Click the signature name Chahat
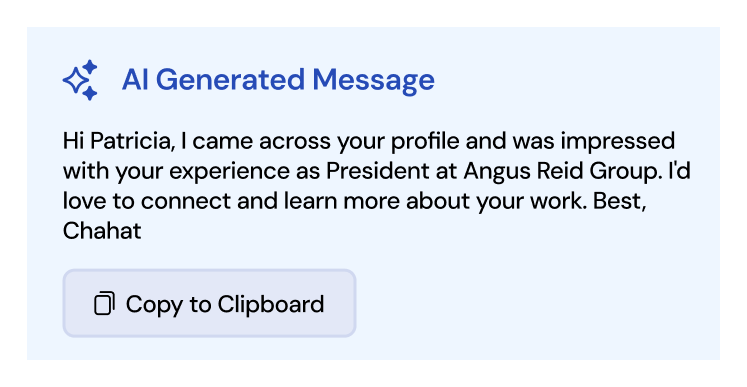 (102, 231)
